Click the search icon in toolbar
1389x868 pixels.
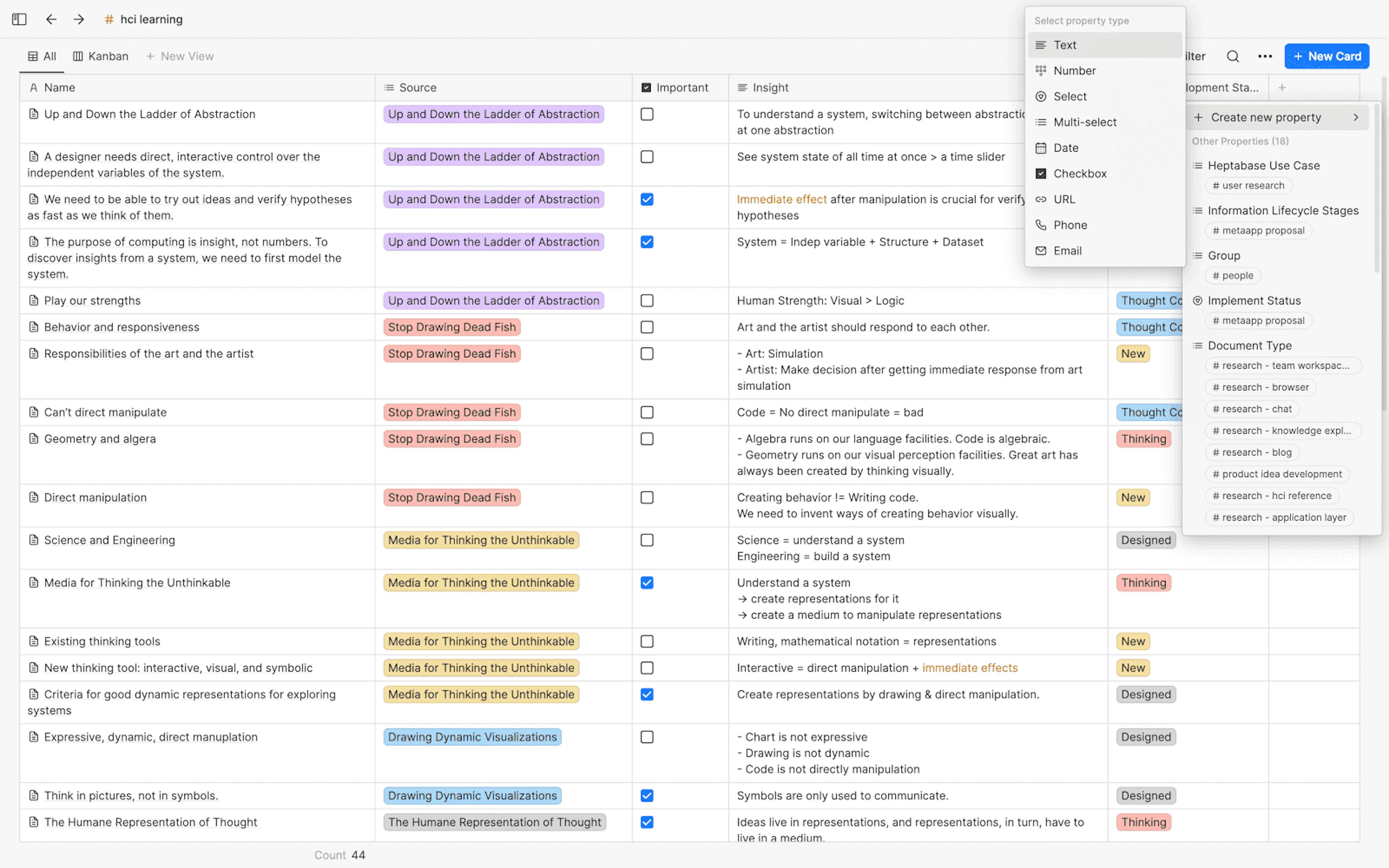1232,56
